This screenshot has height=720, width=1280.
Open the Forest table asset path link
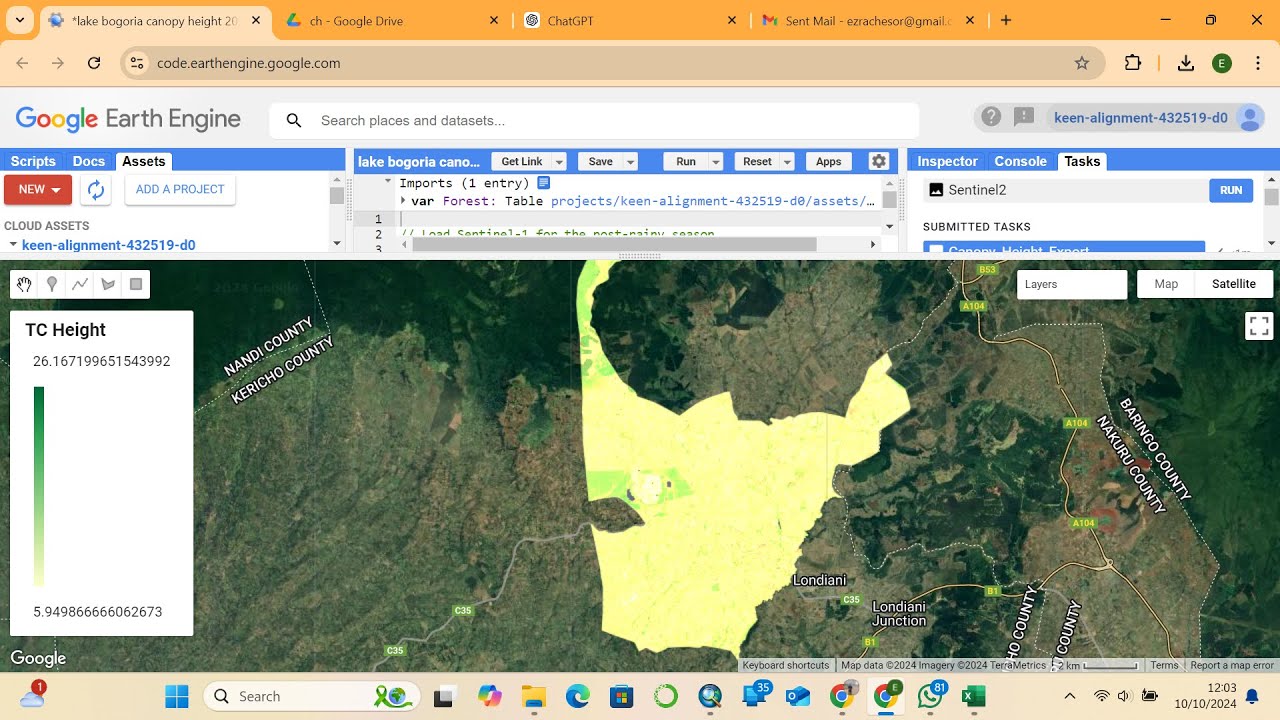point(712,201)
